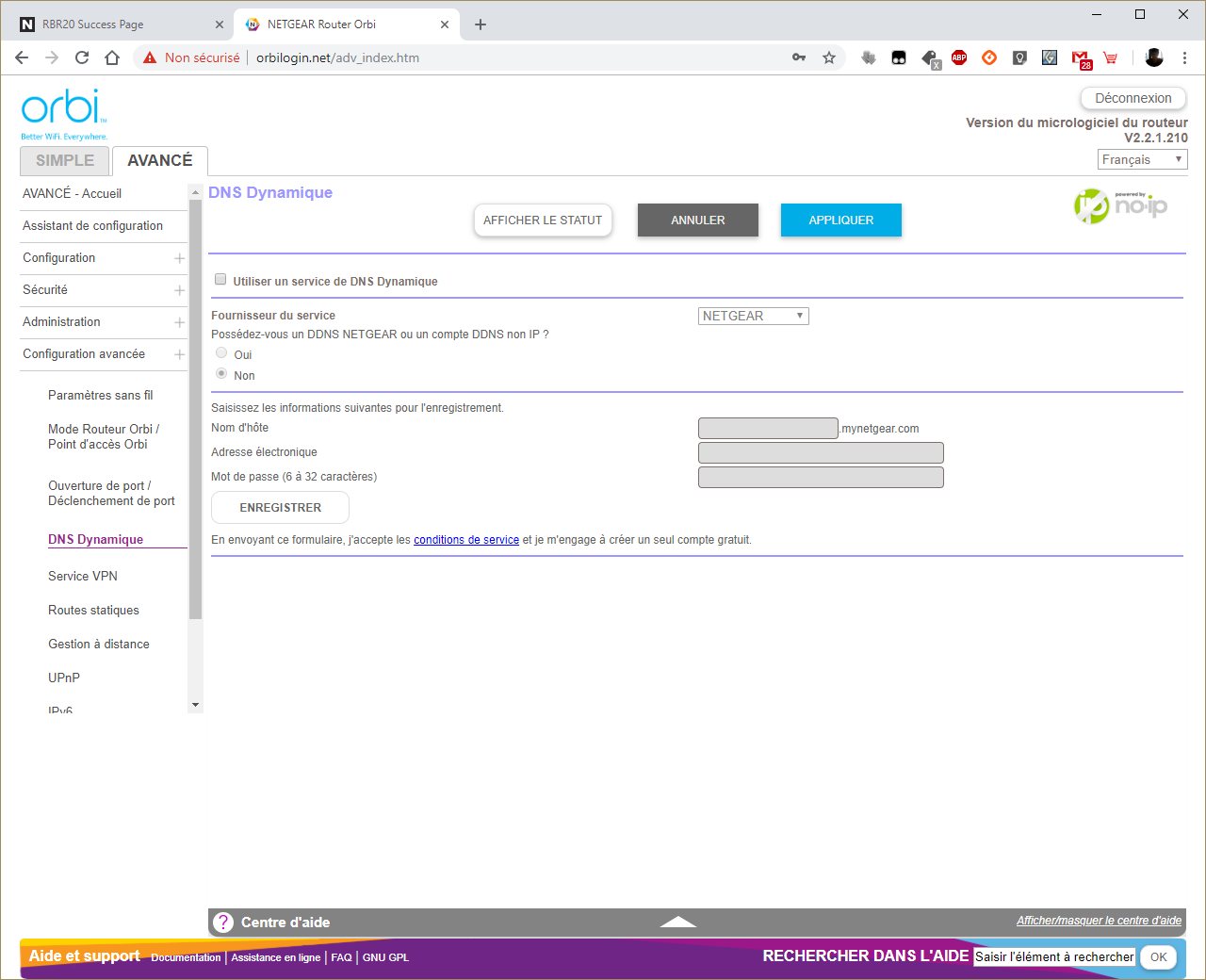This screenshot has height=980, width=1206.
Task: Open the Français language dropdown
Action: point(1143,159)
